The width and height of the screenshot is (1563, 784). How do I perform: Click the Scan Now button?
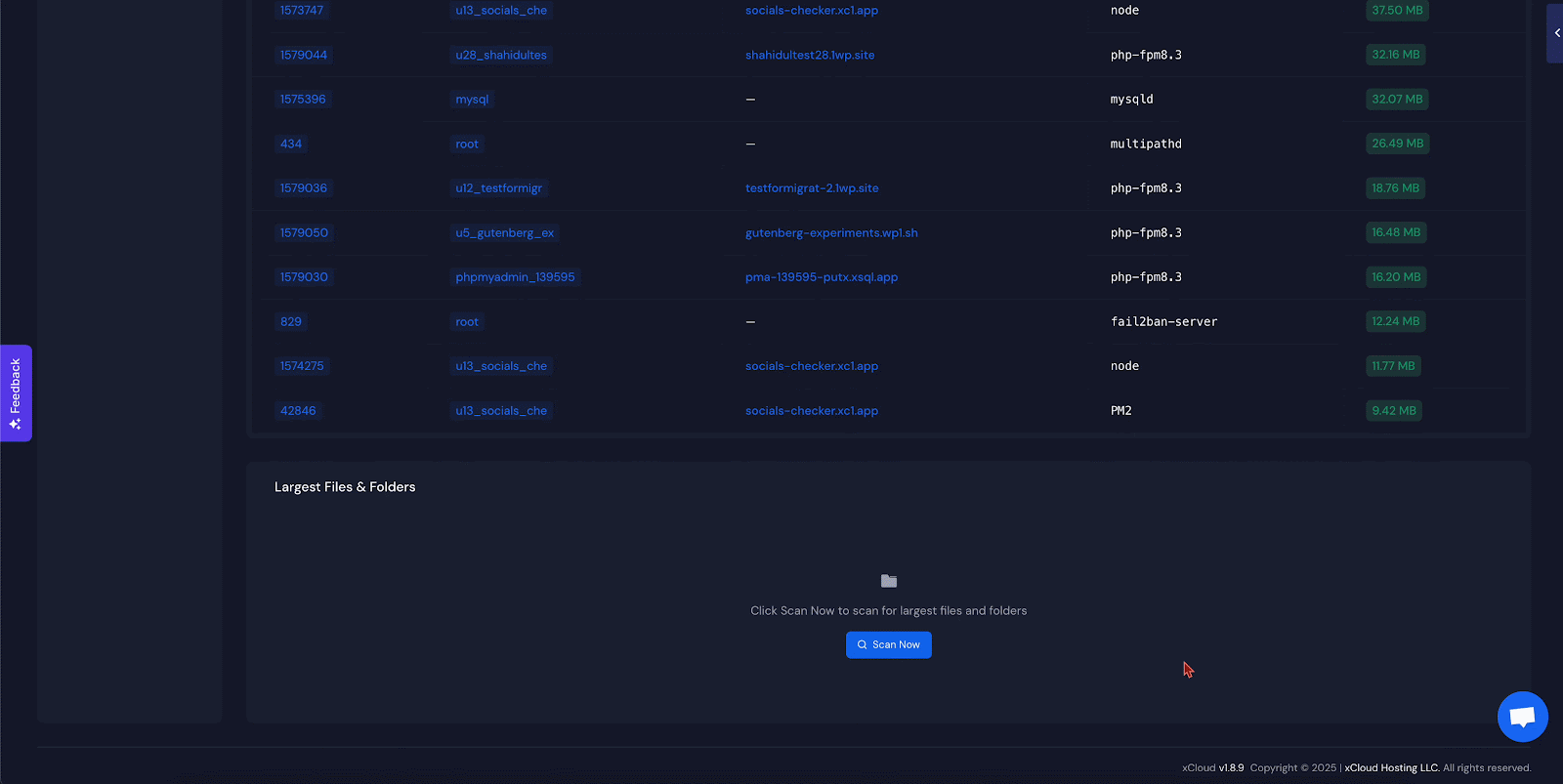(x=888, y=644)
